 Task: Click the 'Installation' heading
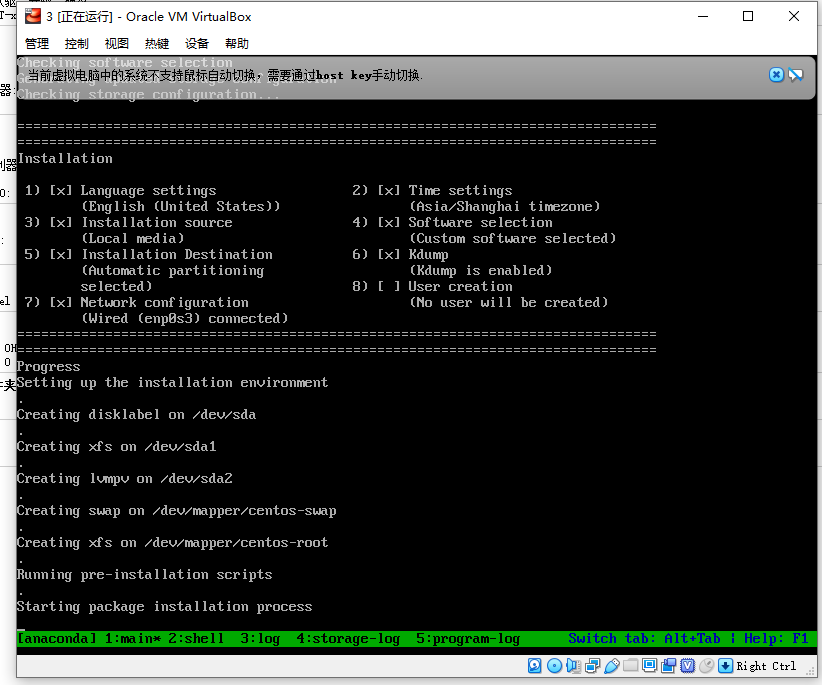pyautogui.click(x=65, y=158)
